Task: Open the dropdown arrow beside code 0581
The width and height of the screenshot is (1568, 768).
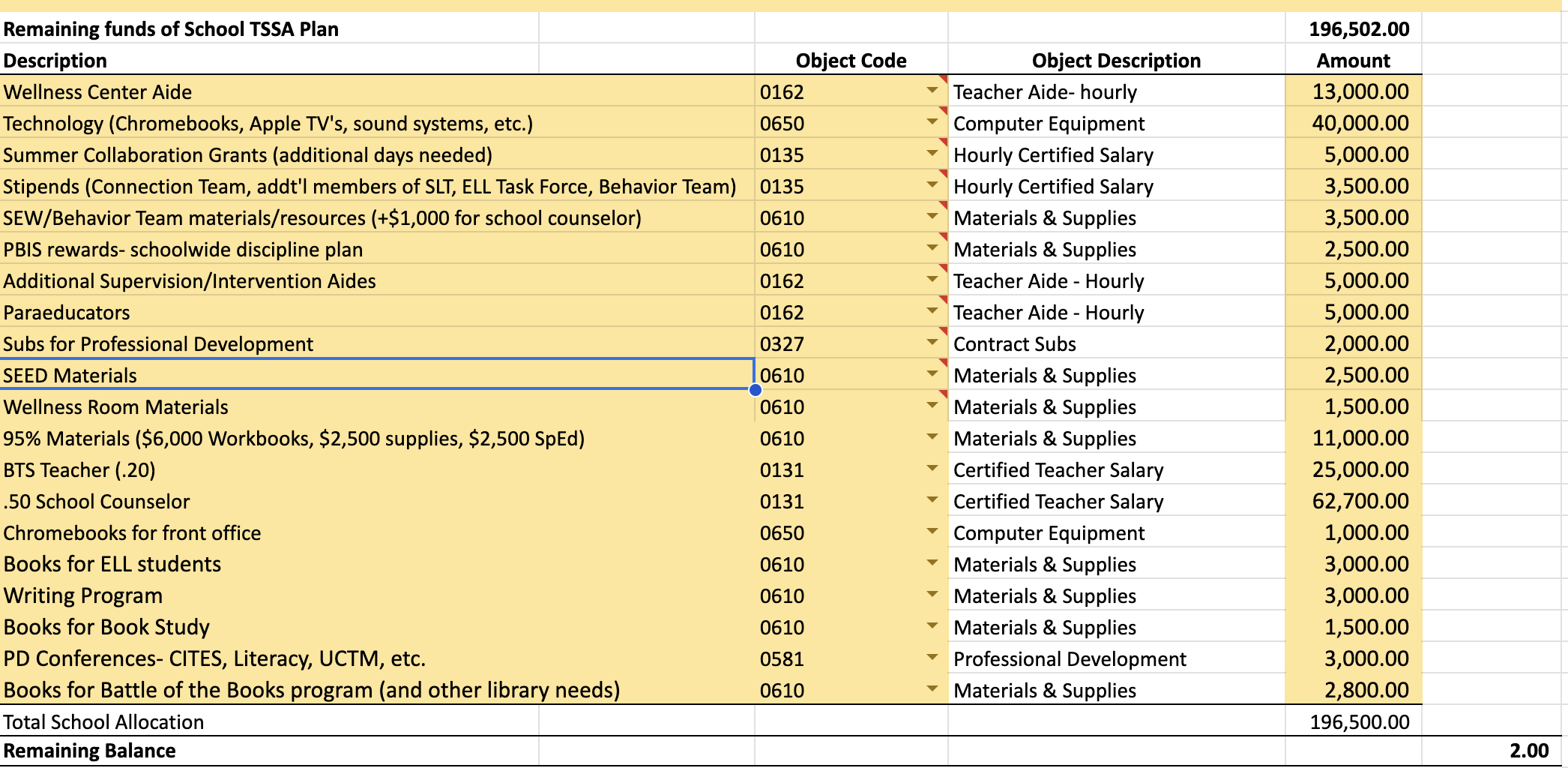Action: 932,658
